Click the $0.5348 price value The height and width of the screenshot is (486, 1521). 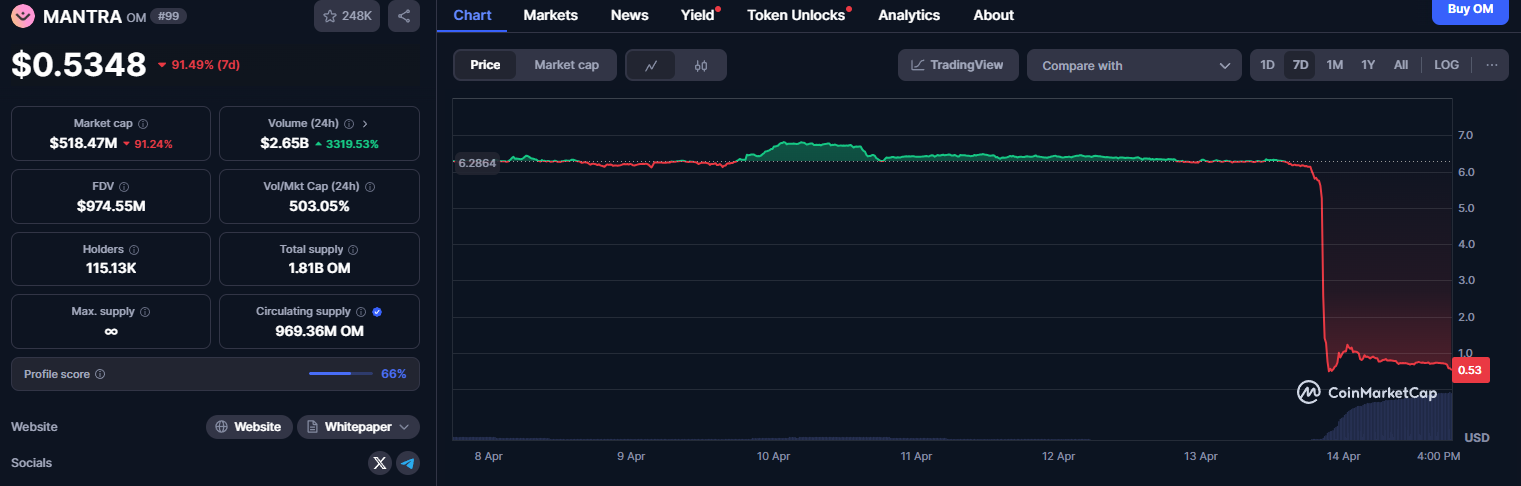[79, 65]
